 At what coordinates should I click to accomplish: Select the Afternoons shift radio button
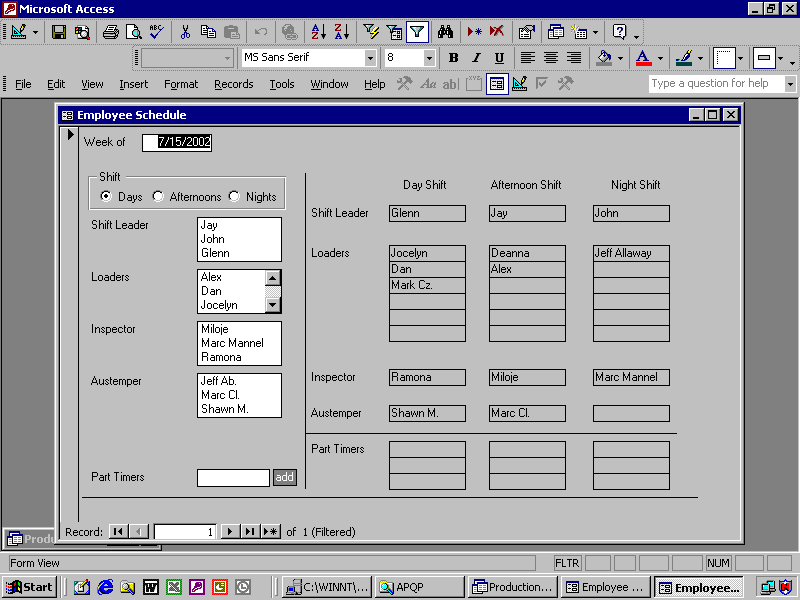coord(158,196)
